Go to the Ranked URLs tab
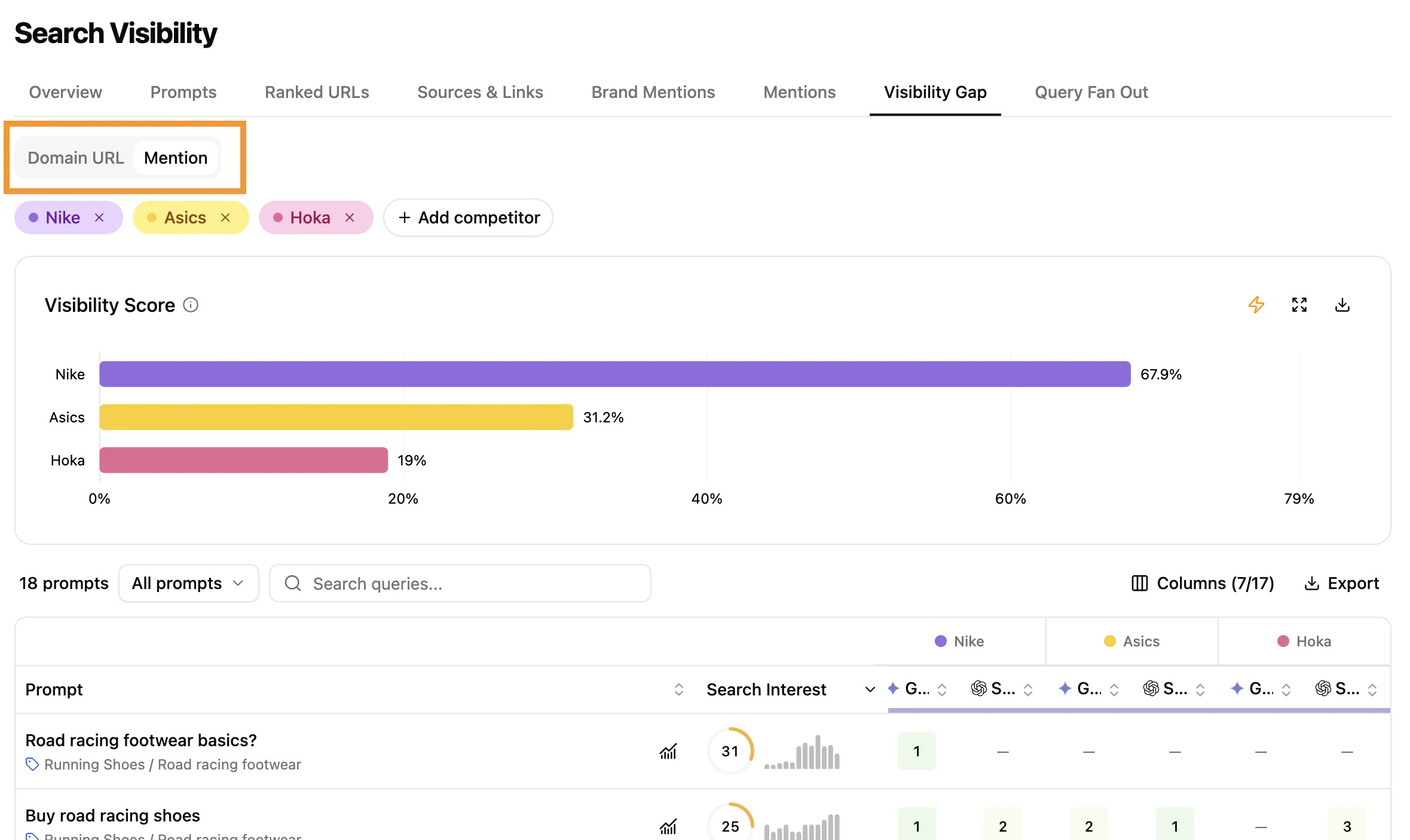This screenshot has width=1410, height=840. [317, 92]
